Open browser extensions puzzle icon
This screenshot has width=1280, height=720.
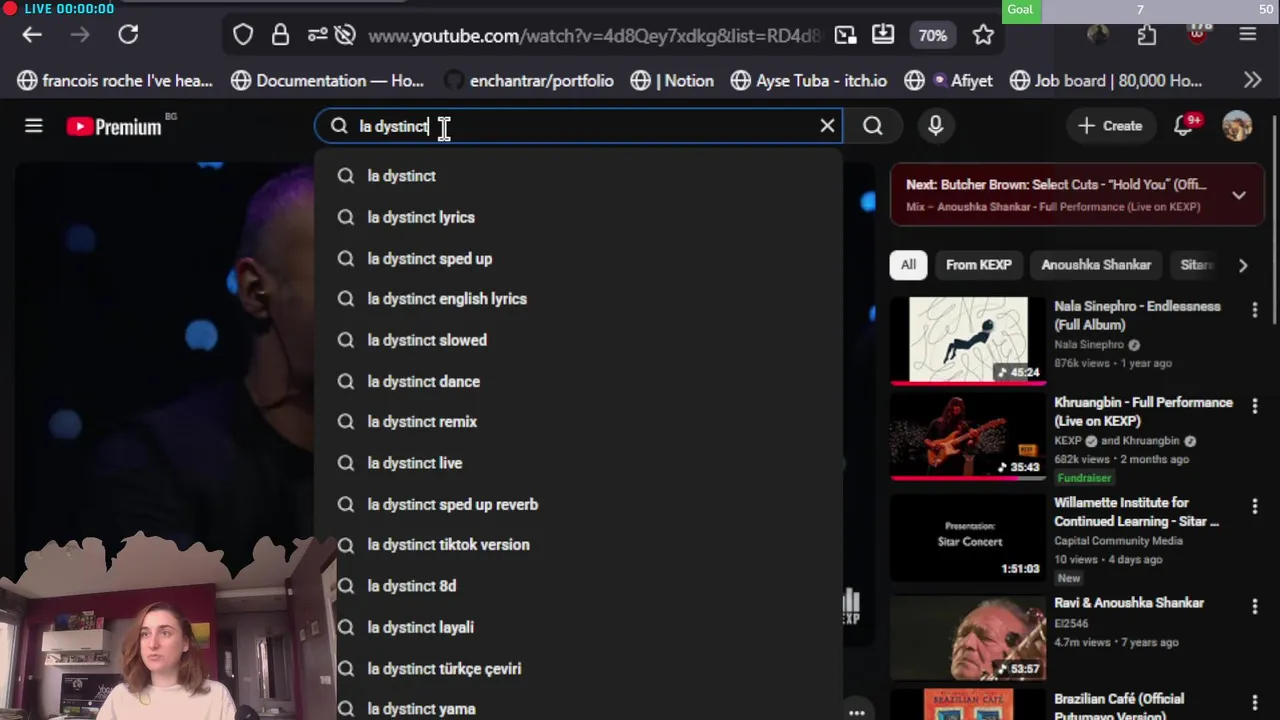[x=1147, y=35]
